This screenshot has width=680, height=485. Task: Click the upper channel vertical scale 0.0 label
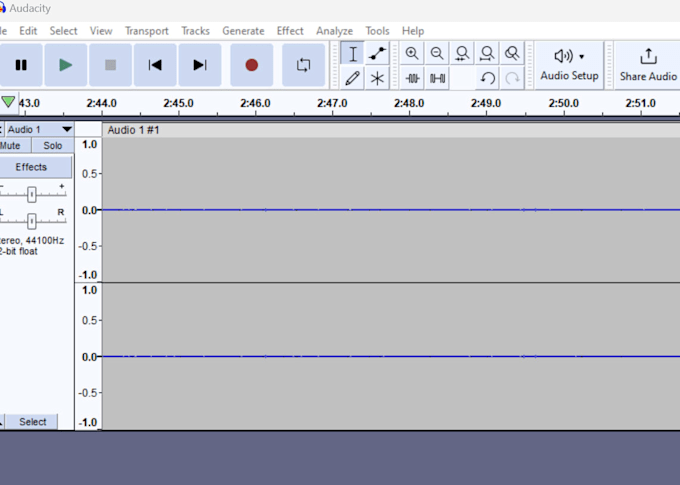[89, 210]
